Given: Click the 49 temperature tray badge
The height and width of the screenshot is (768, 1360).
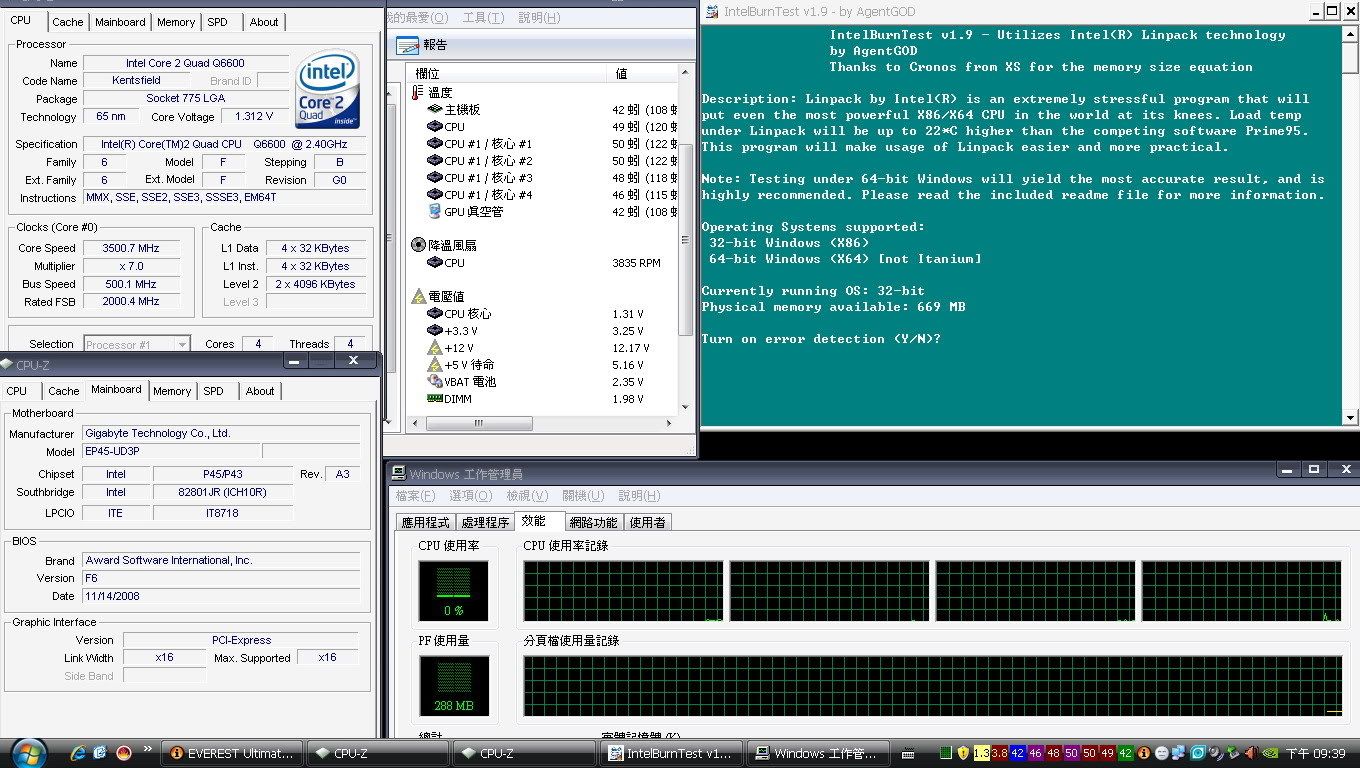Looking at the screenshot, I should 1107,753.
